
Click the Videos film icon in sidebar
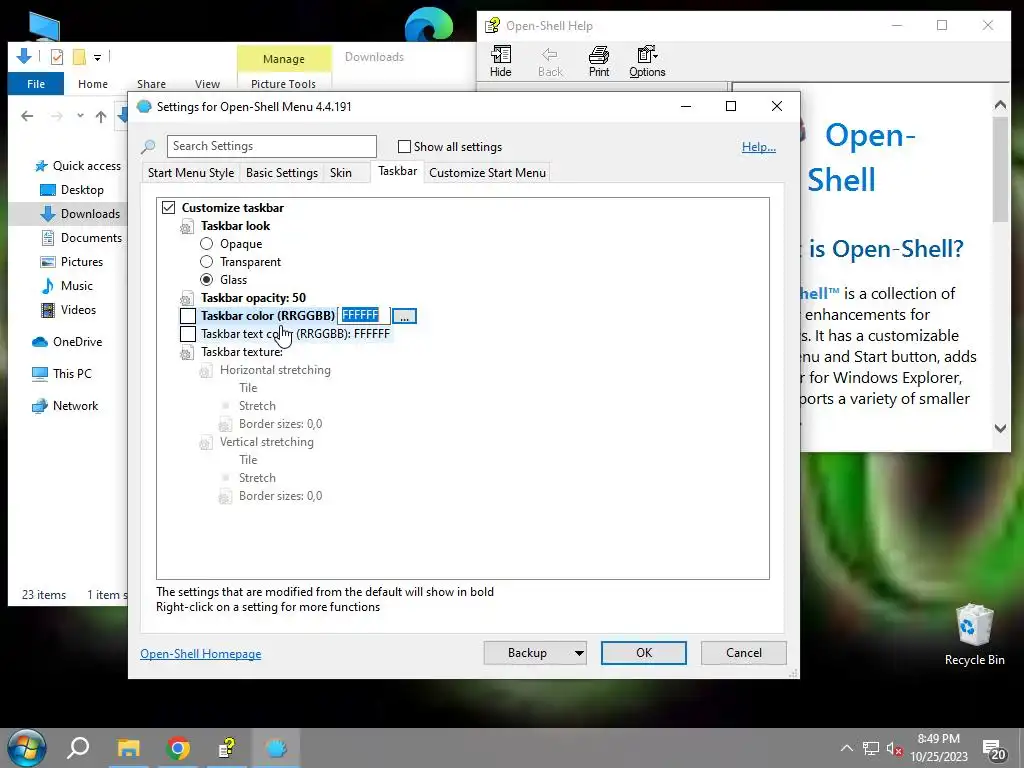(48, 310)
